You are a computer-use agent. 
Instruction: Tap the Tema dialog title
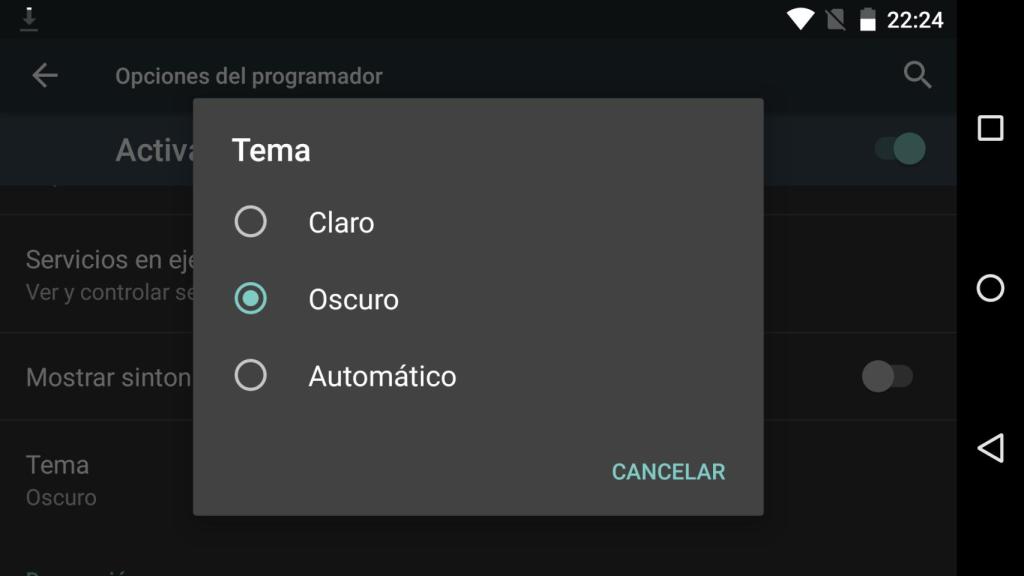click(271, 149)
